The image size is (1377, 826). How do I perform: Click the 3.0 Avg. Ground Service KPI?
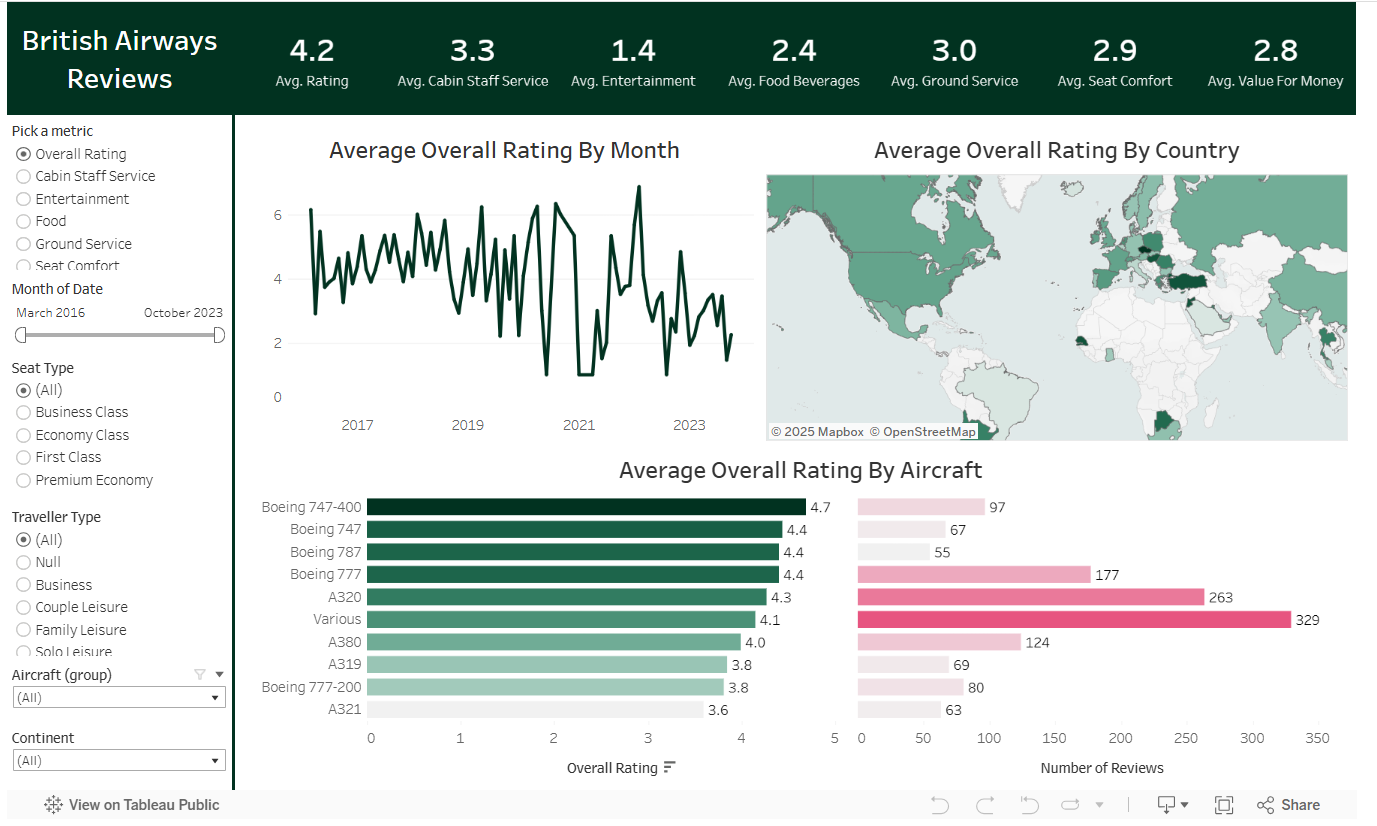[x=955, y=62]
